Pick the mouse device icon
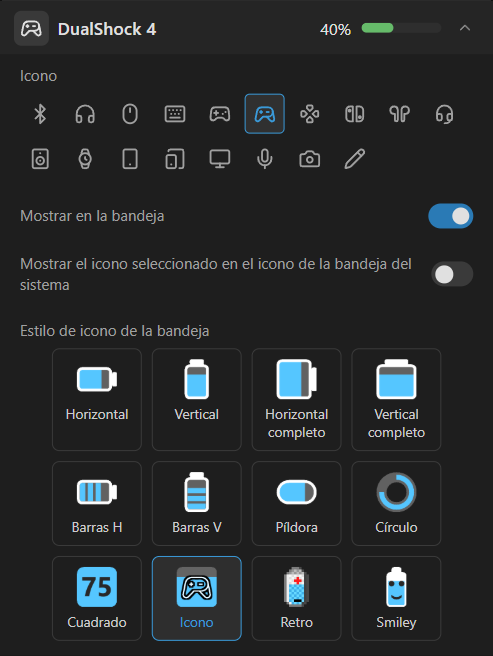 [130, 114]
